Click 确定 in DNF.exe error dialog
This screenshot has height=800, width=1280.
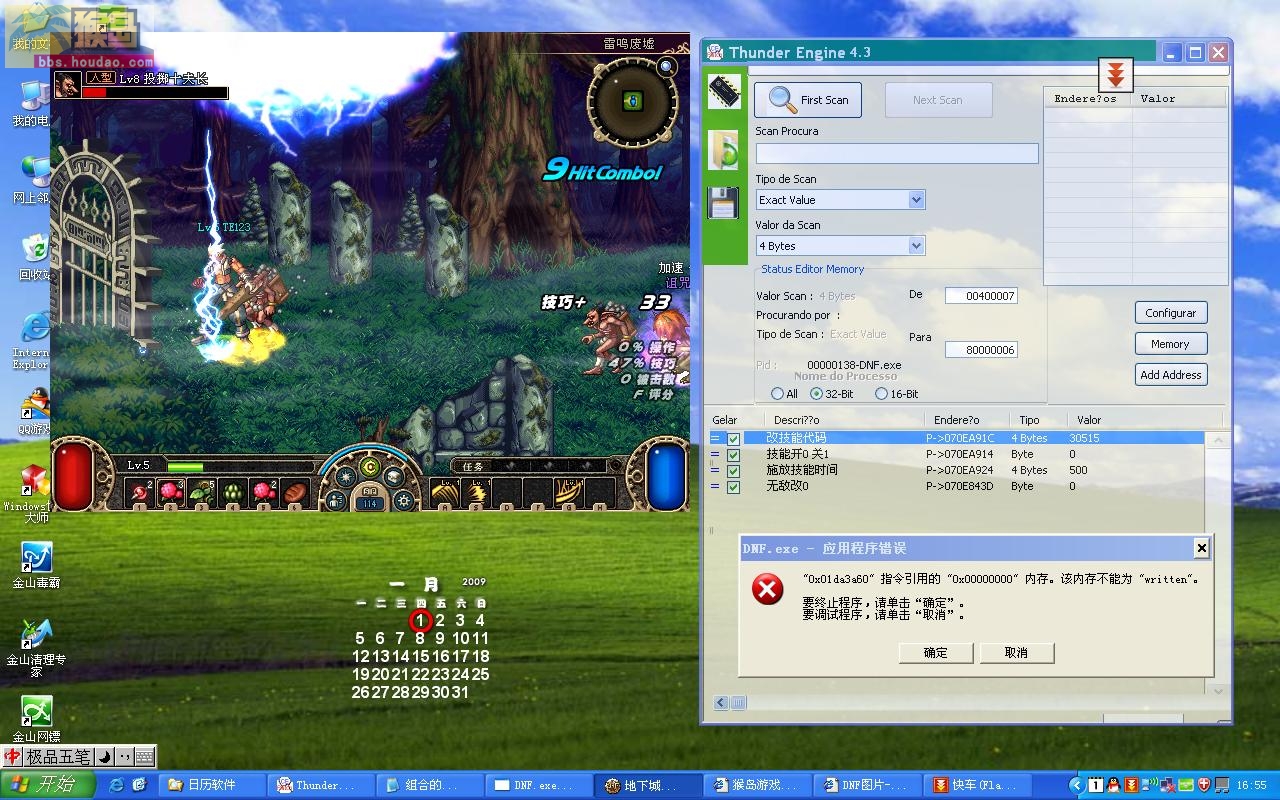936,653
